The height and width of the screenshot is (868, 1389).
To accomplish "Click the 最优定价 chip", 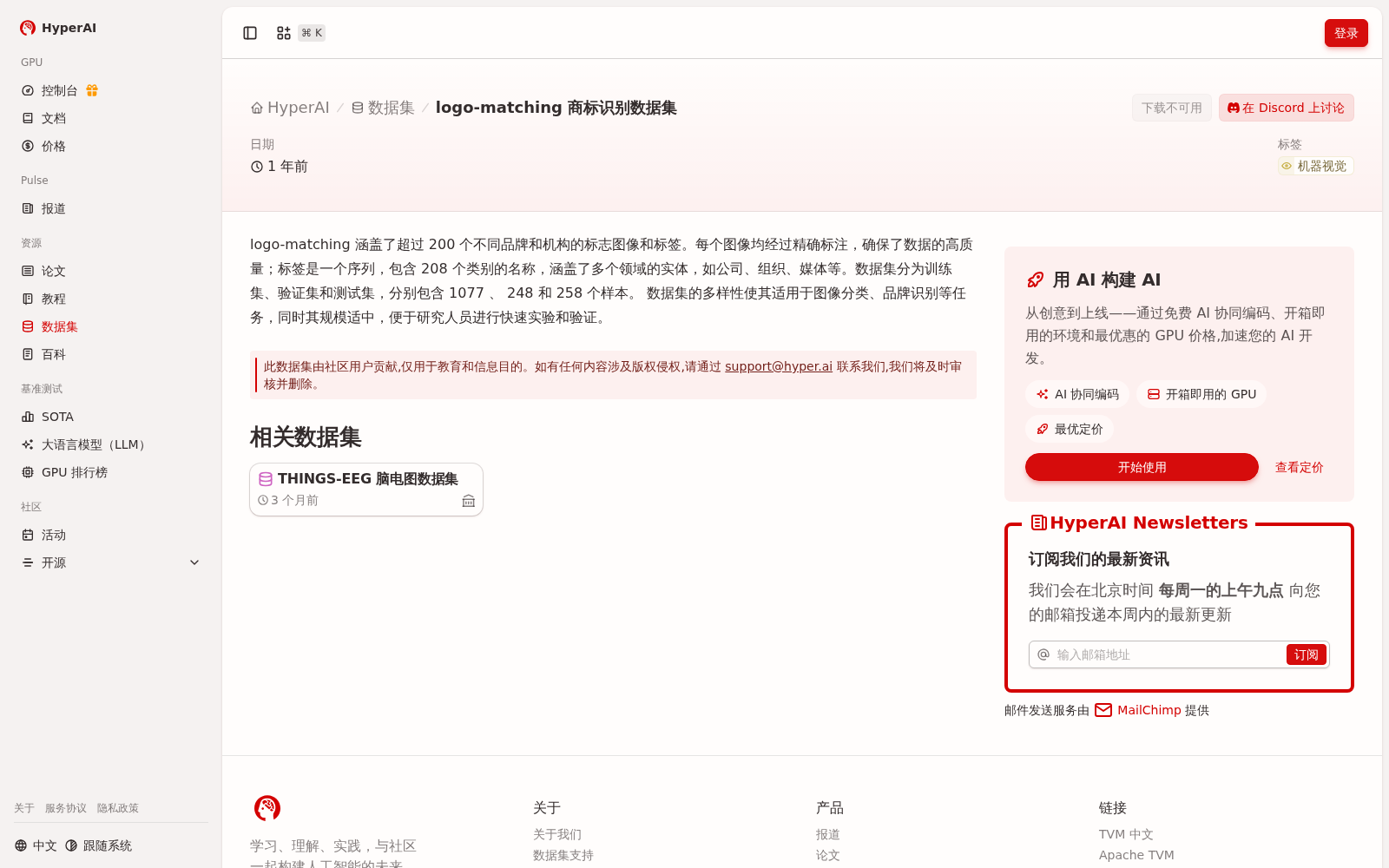I will click(1070, 429).
